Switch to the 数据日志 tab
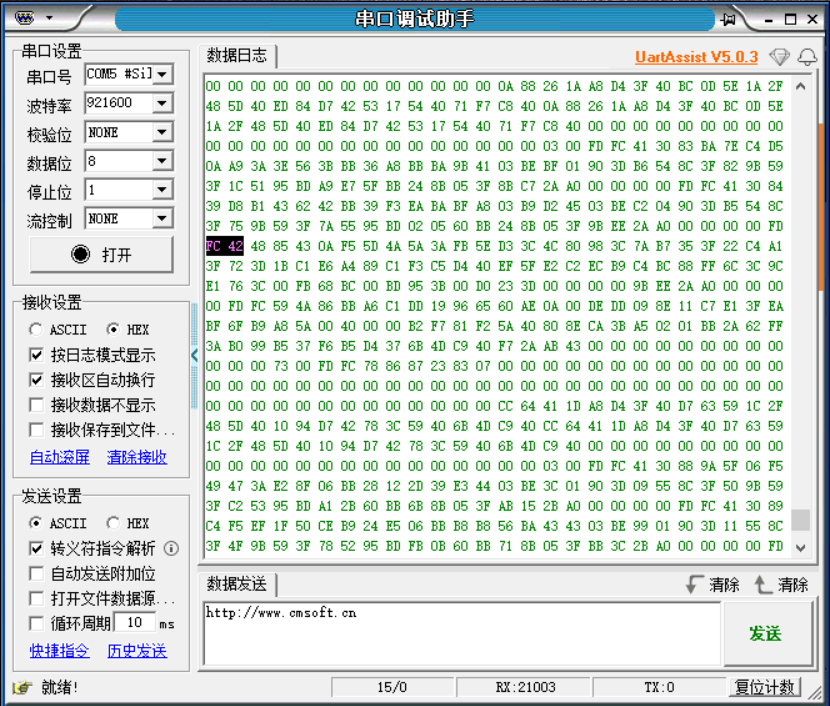The image size is (830, 706). point(236,56)
